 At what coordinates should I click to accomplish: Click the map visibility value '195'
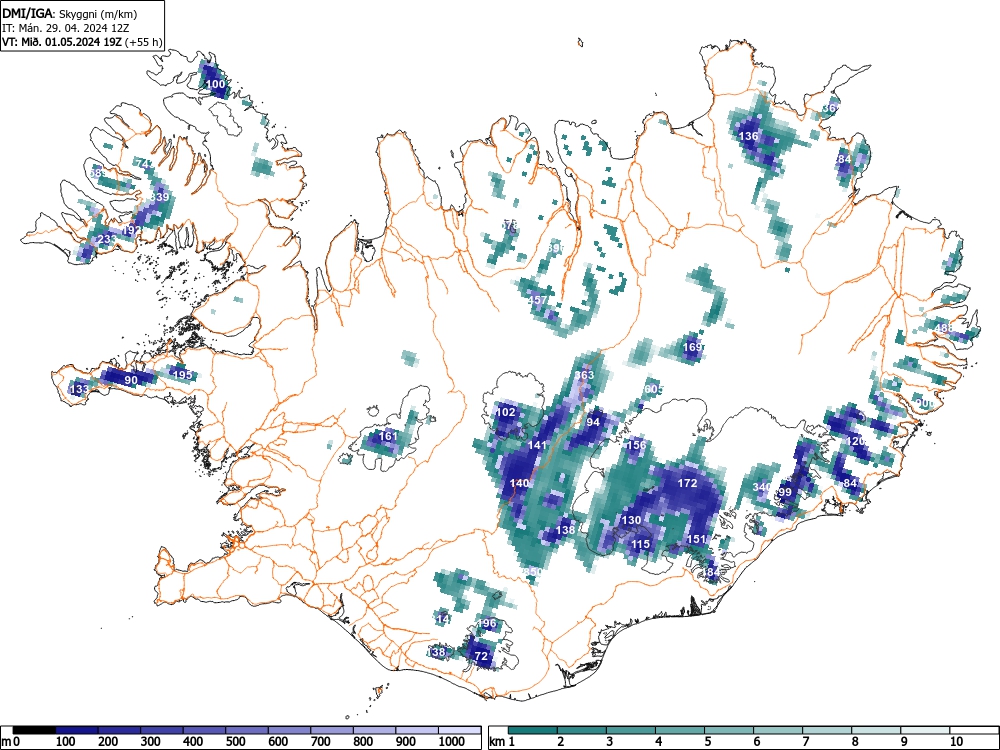pos(182,374)
